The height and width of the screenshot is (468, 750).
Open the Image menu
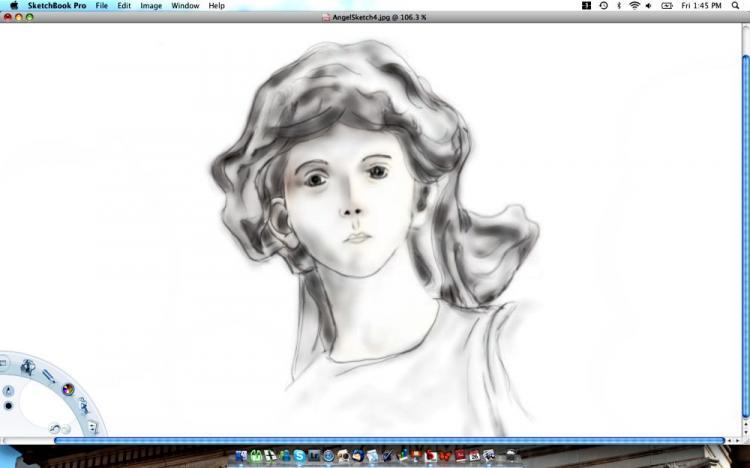coord(151,6)
